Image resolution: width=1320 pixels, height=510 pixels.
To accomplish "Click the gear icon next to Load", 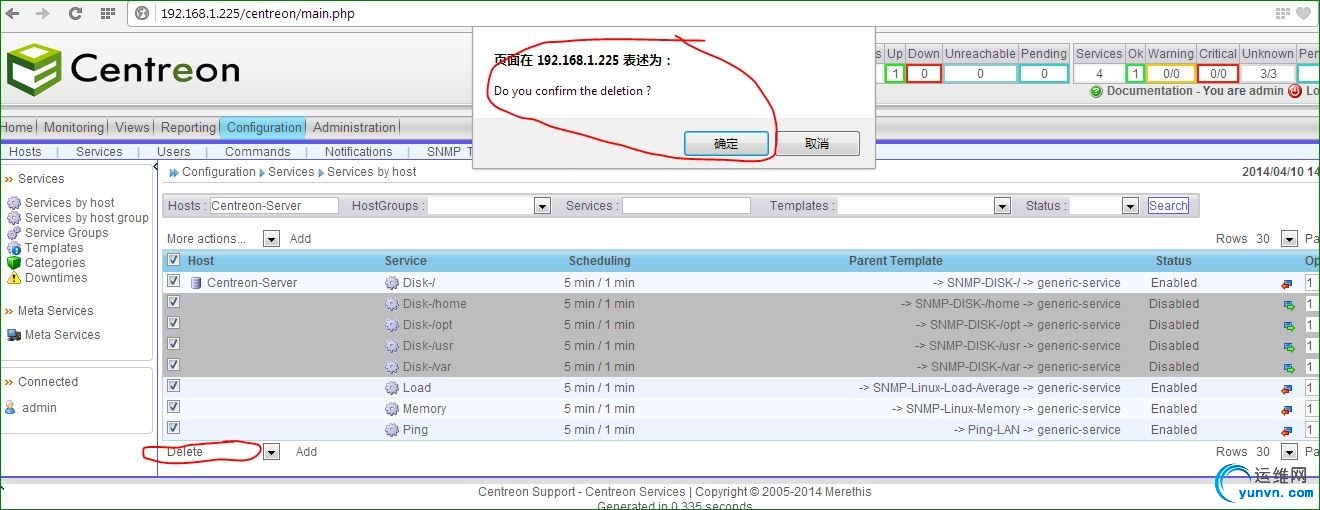I will coord(392,388).
